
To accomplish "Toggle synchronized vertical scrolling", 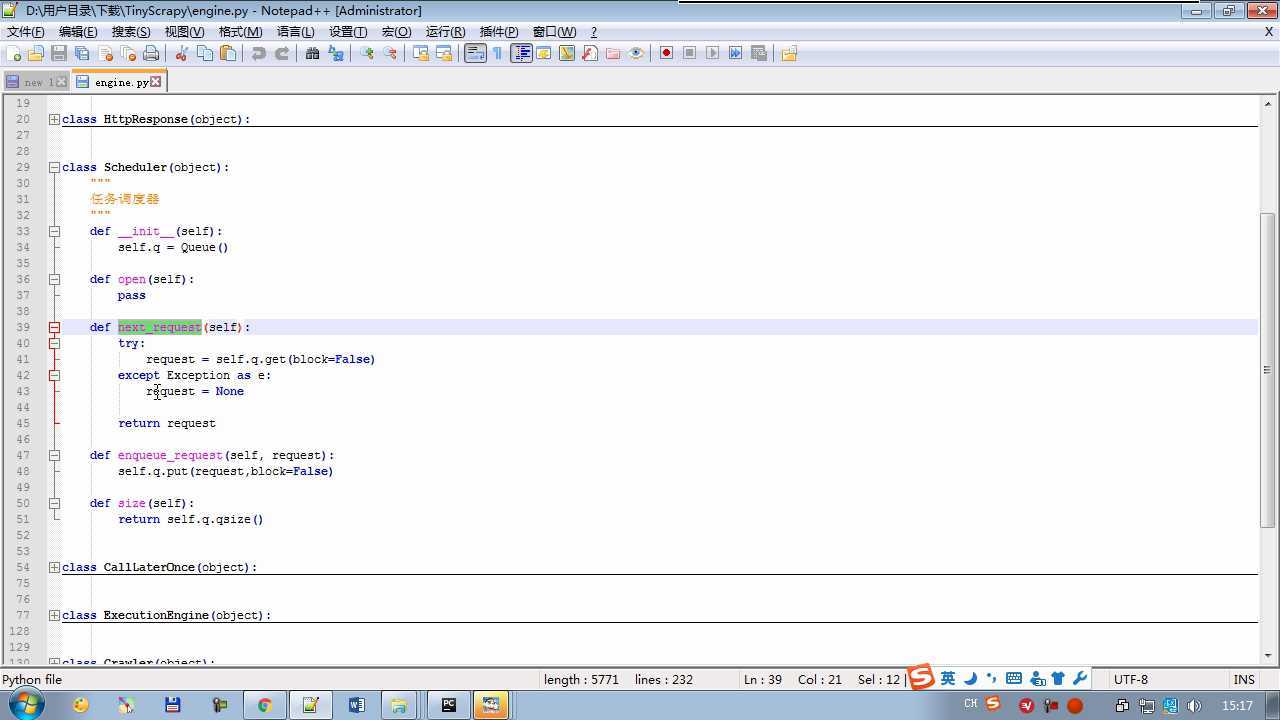I will tap(420, 53).
